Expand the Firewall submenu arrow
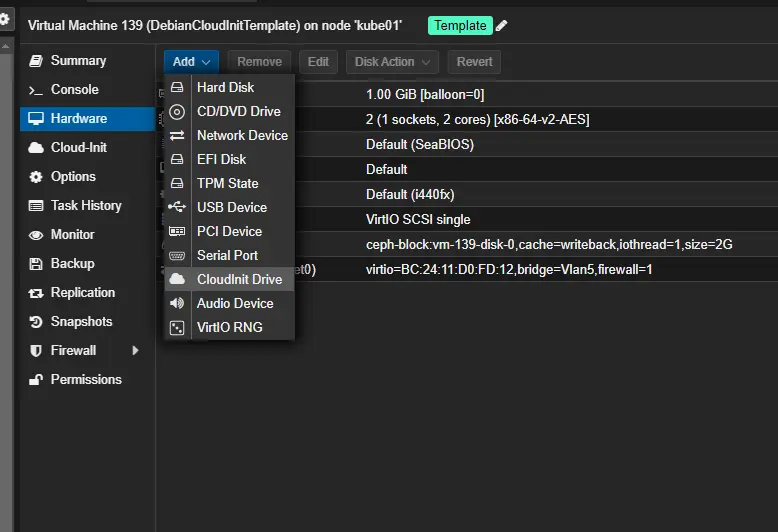This screenshot has height=532, width=778. [135, 351]
